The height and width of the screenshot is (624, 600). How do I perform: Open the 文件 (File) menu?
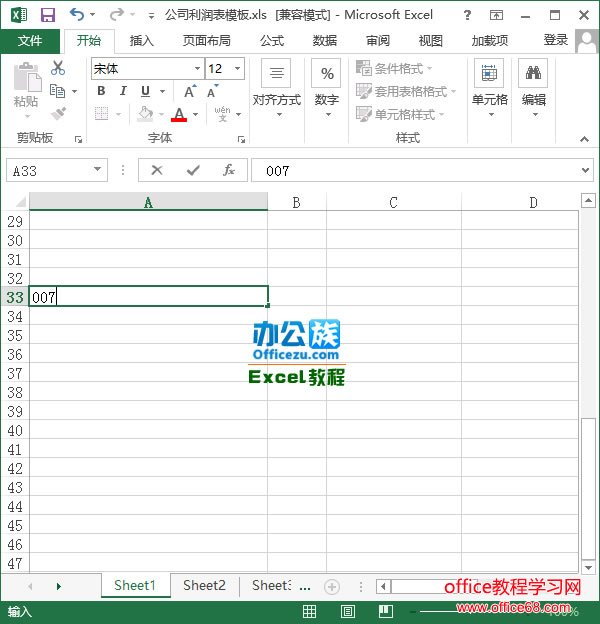click(x=30, y=41)
